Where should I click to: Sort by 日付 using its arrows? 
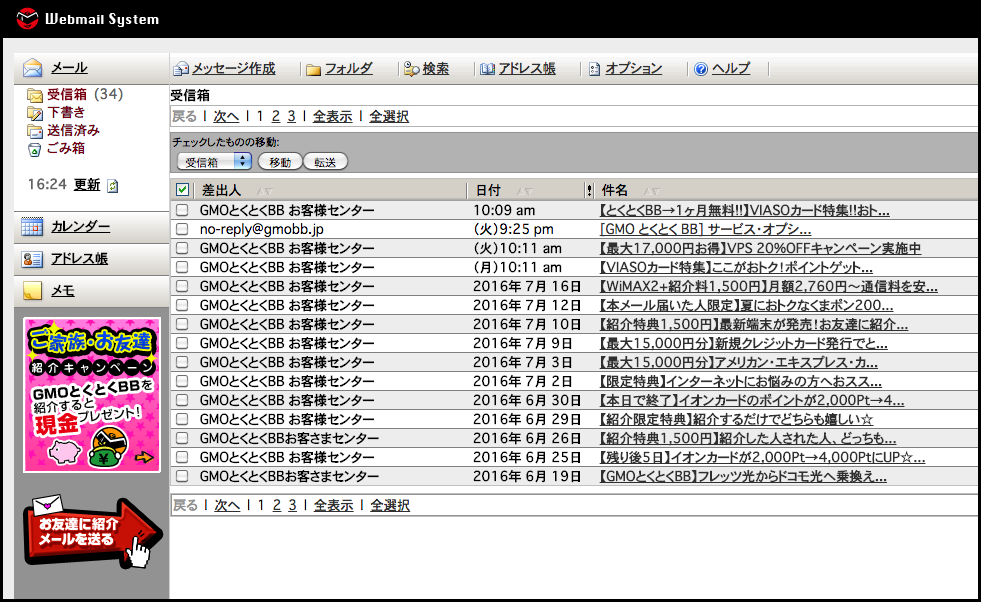pos(524,191)
